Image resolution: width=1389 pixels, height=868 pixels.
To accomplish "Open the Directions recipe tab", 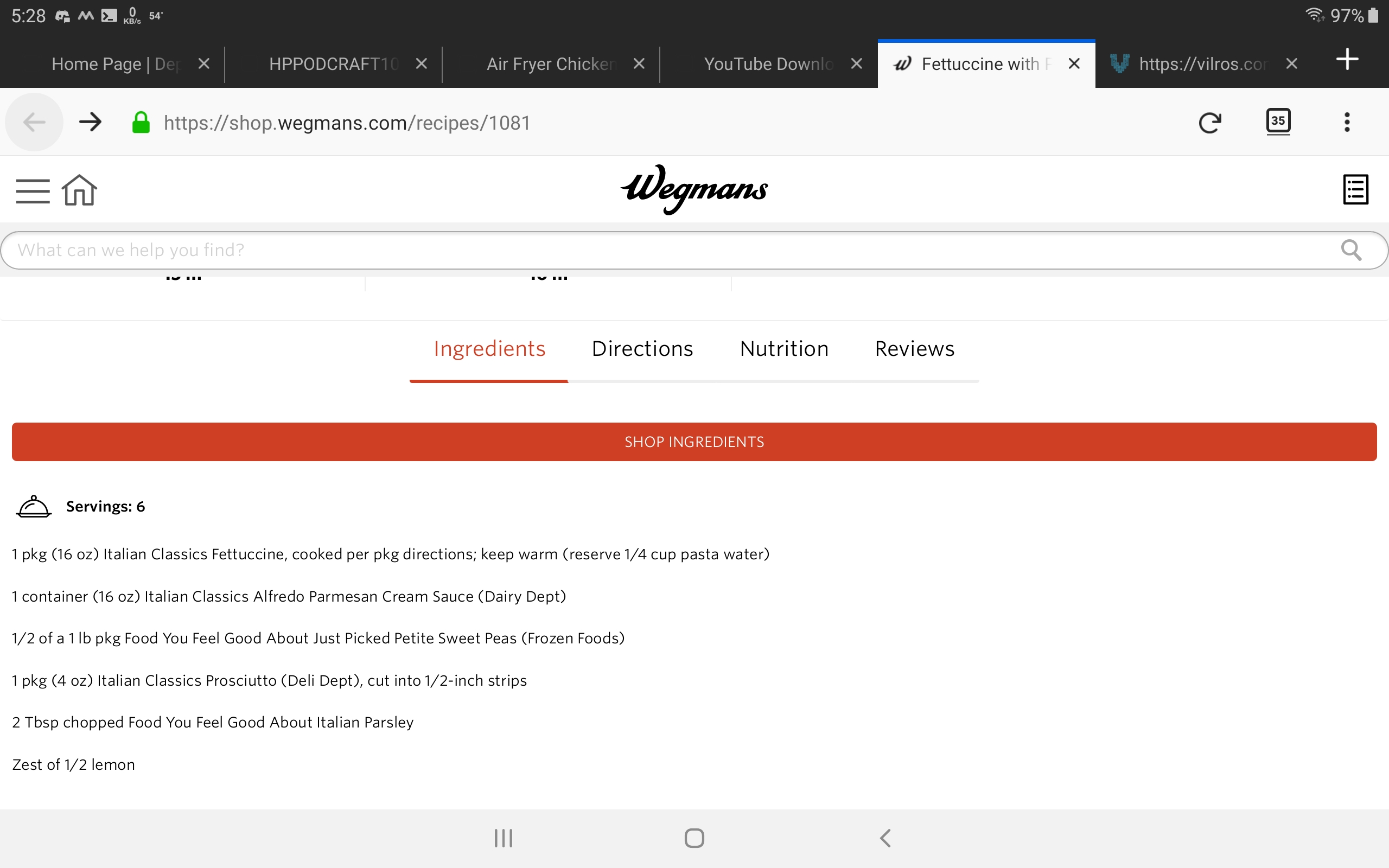I will click(642, 349).
